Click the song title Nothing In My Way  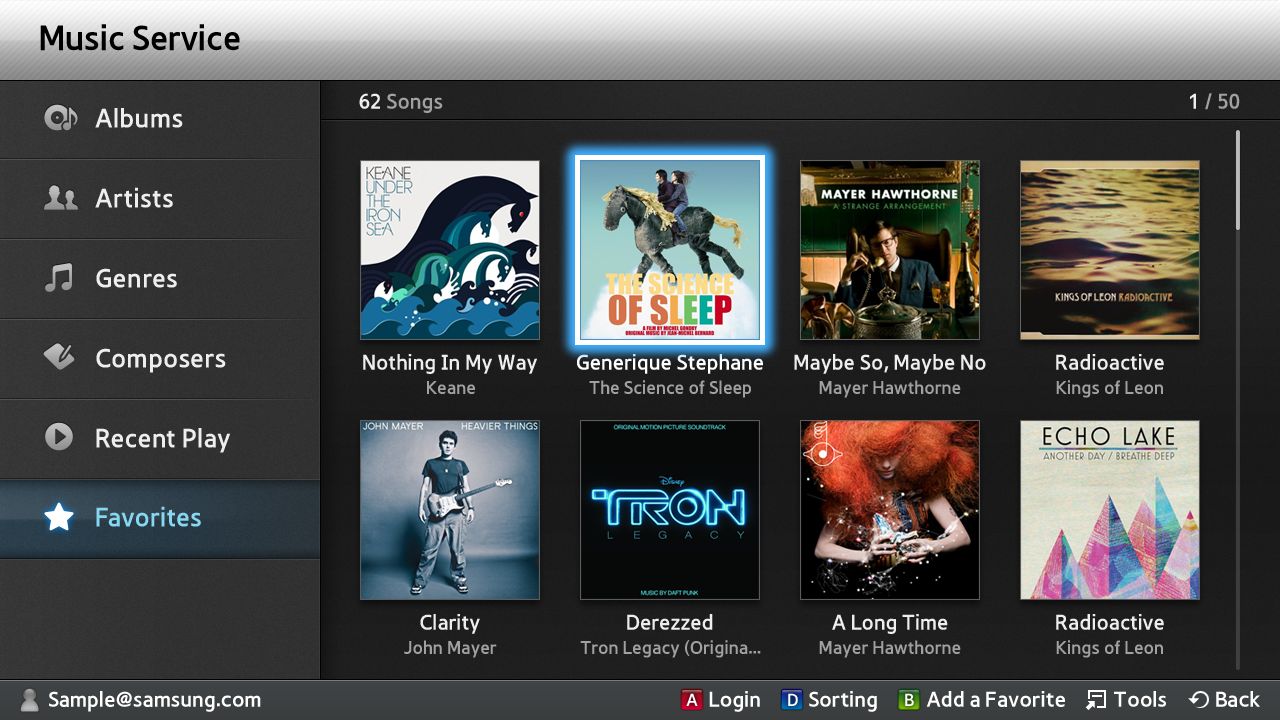coord(450,363)
